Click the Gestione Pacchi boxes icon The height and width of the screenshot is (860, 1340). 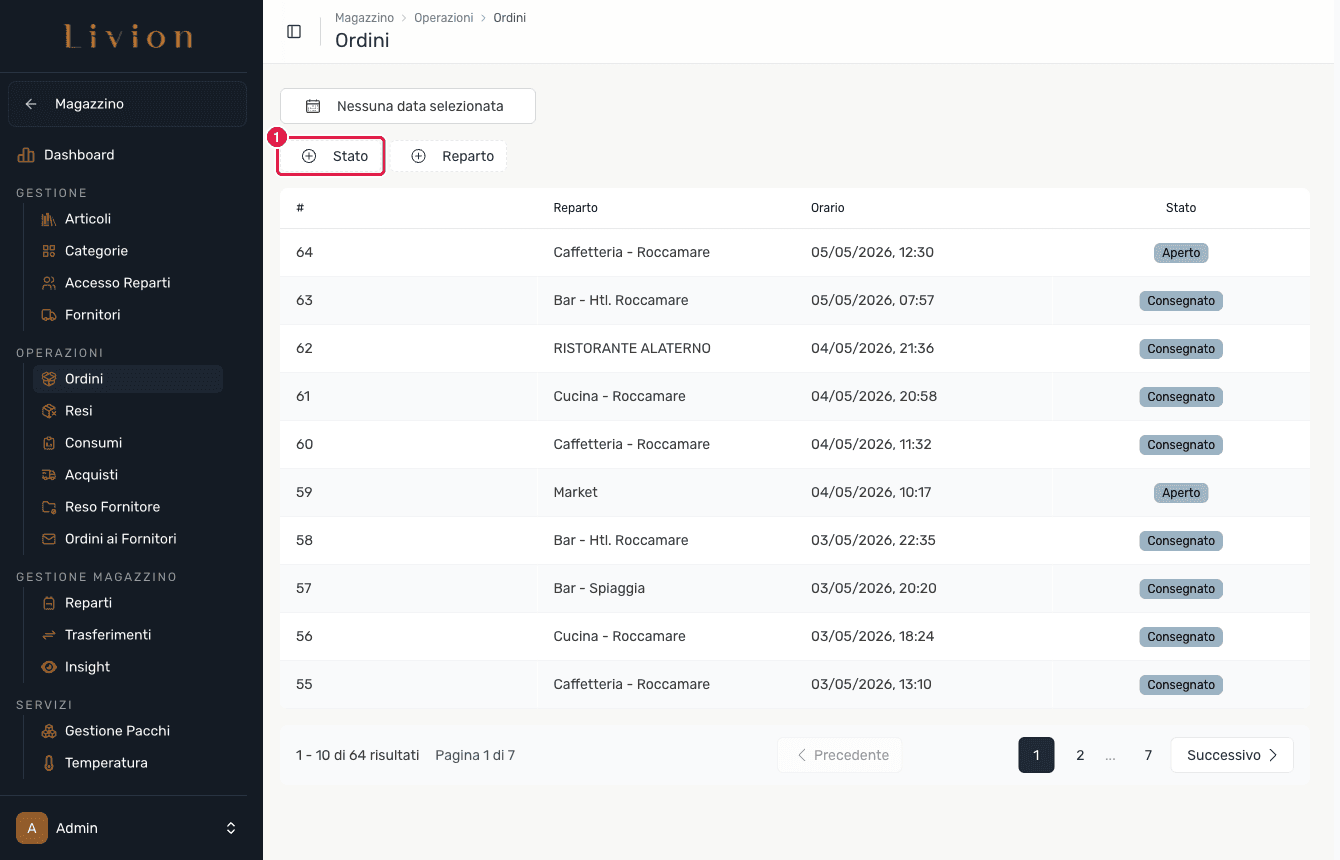click(48, 731)
